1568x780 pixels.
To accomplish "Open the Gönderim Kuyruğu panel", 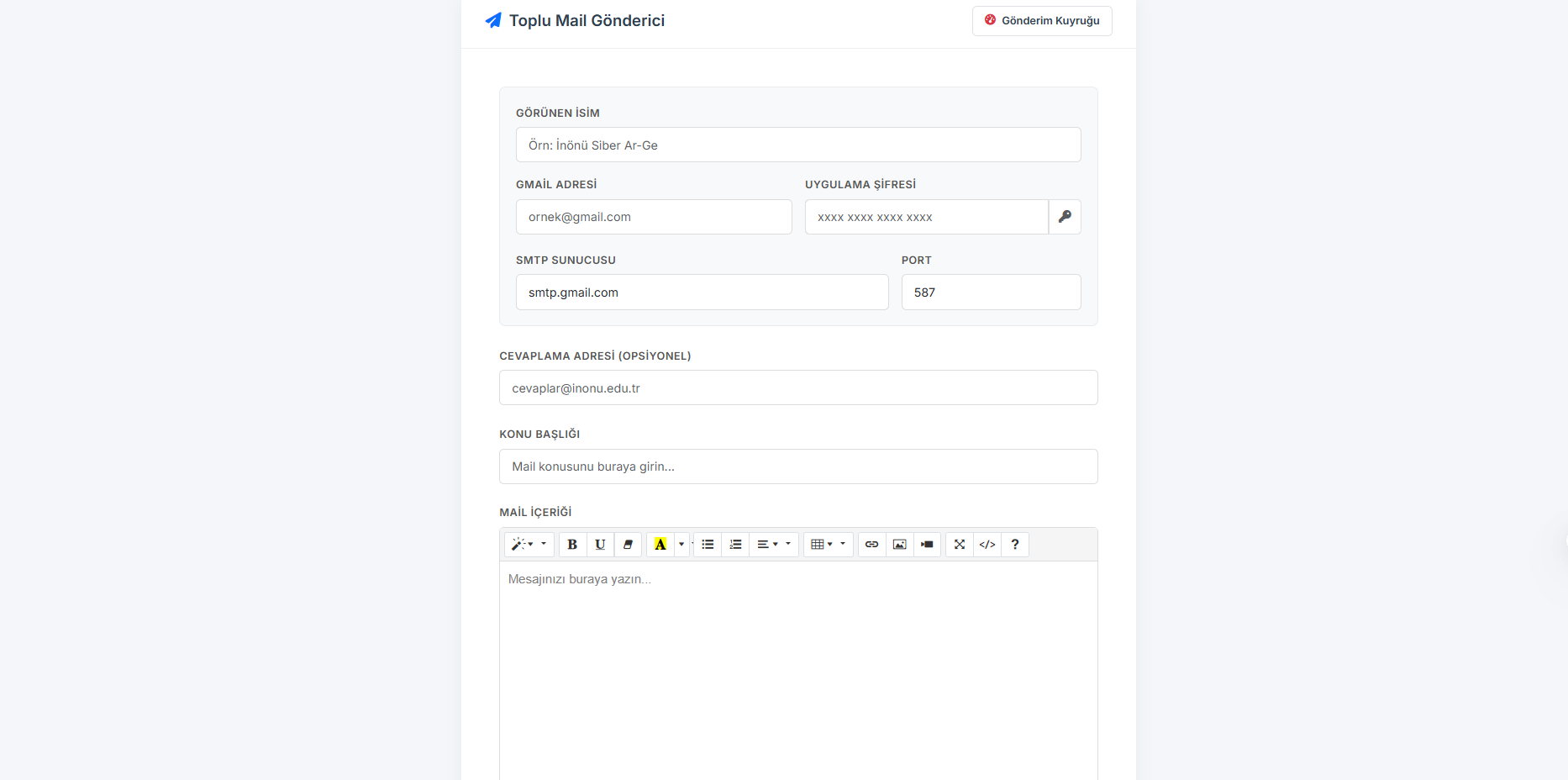I will (x=1041, y=20).
